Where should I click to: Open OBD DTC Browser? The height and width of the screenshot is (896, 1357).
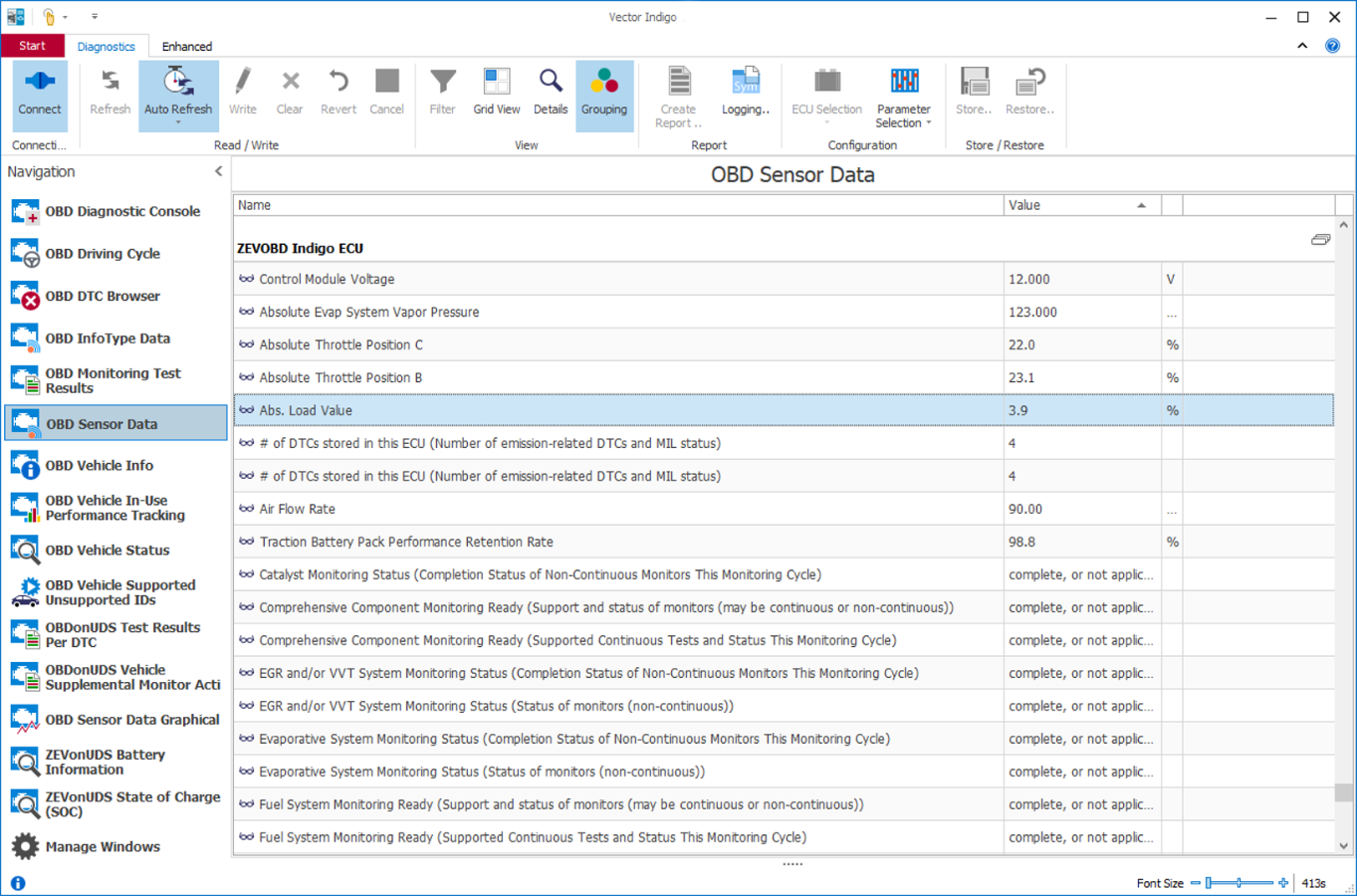click(x=116, y=296)
